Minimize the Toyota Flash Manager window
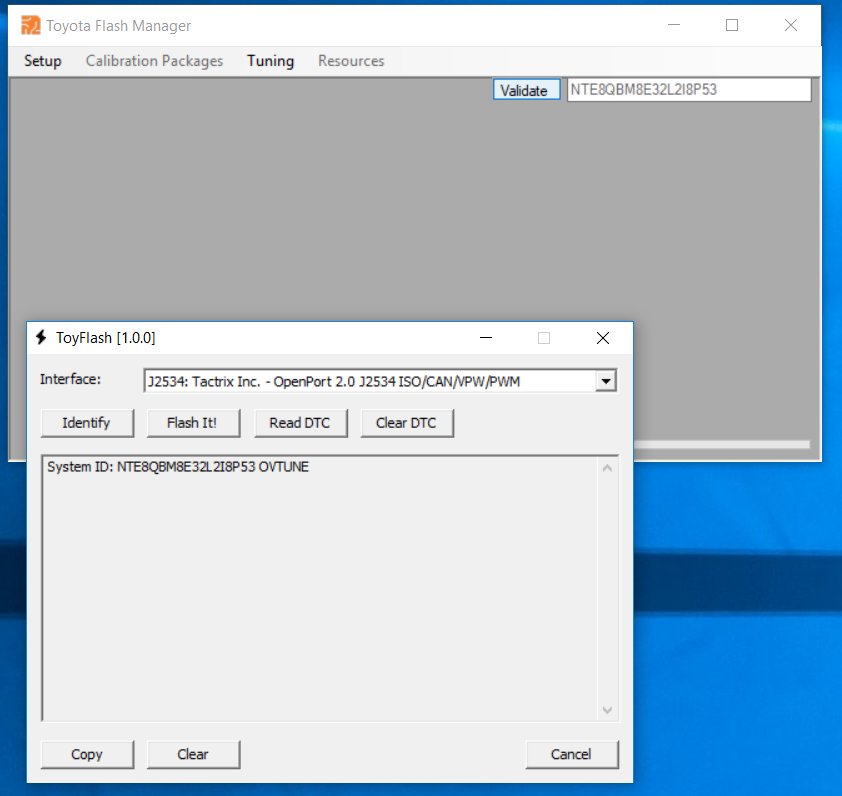Screen dimensions: 842x796 (x=674, y=25)
